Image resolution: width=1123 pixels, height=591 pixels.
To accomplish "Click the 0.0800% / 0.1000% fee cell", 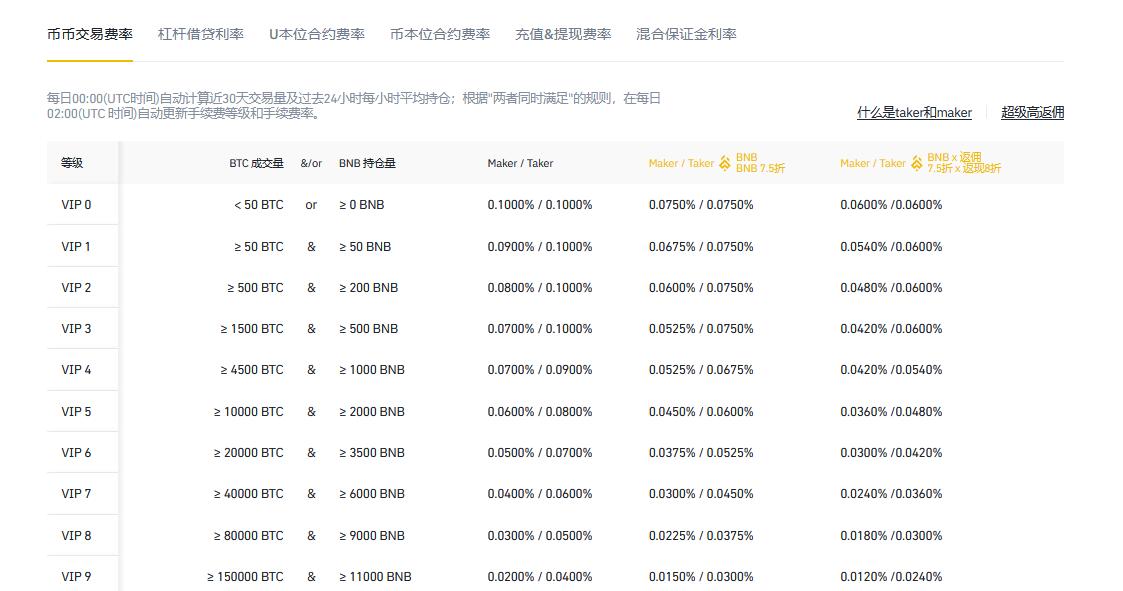I will point(540,288).
